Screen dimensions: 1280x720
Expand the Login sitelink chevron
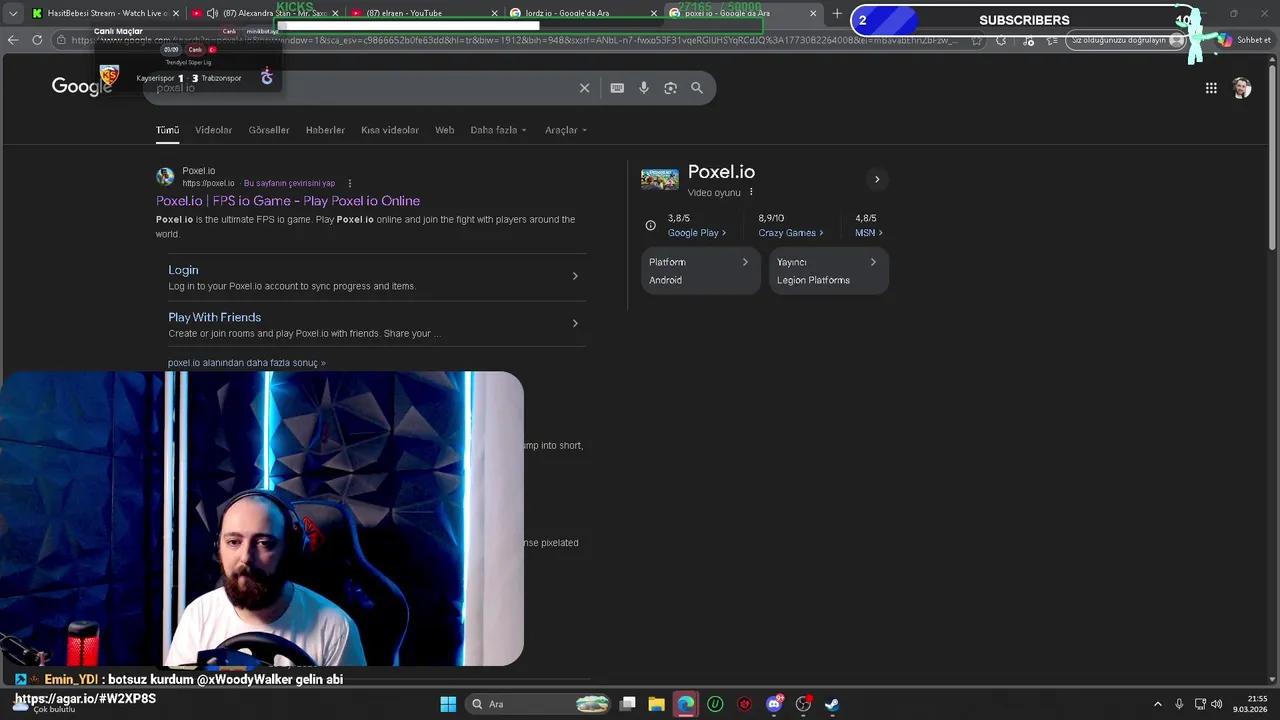[575, 276]
